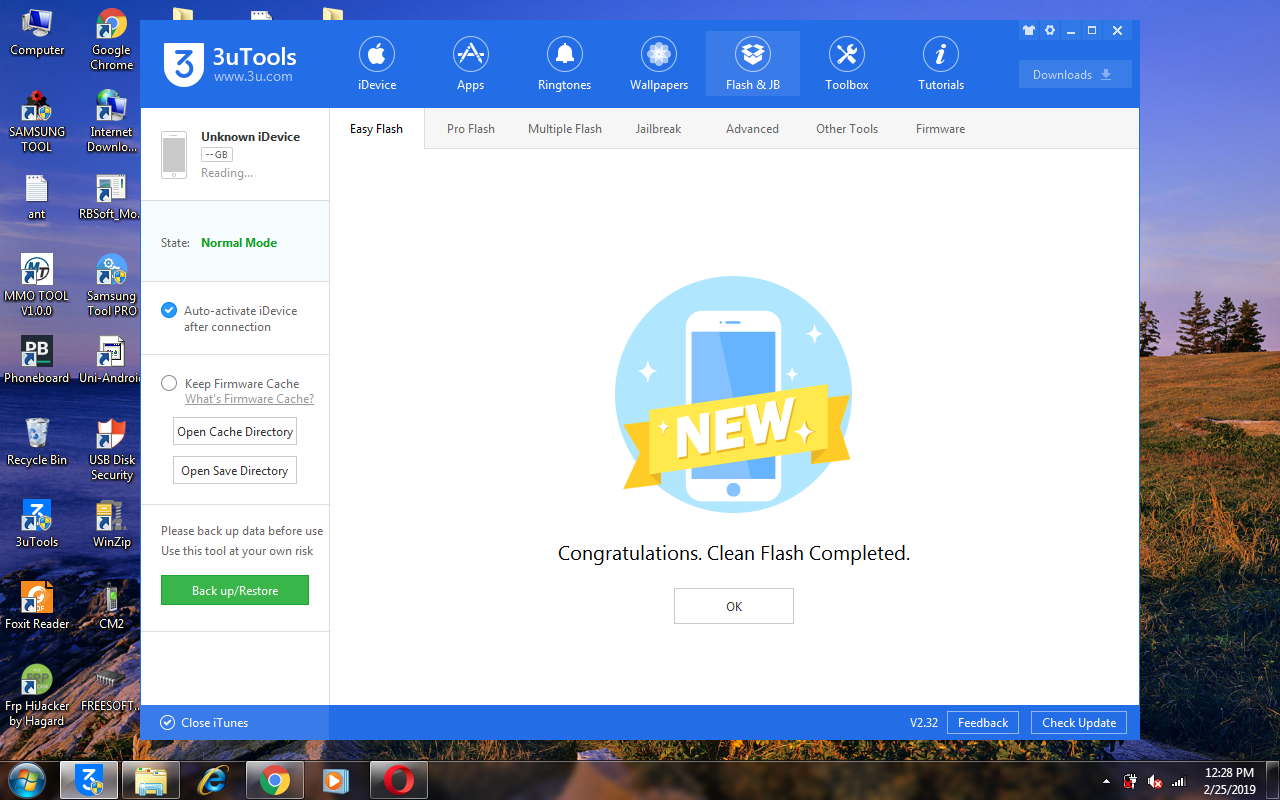Click the green Back up/Restore button
This screenshot has height=800, width=1280.
point(235,591)
